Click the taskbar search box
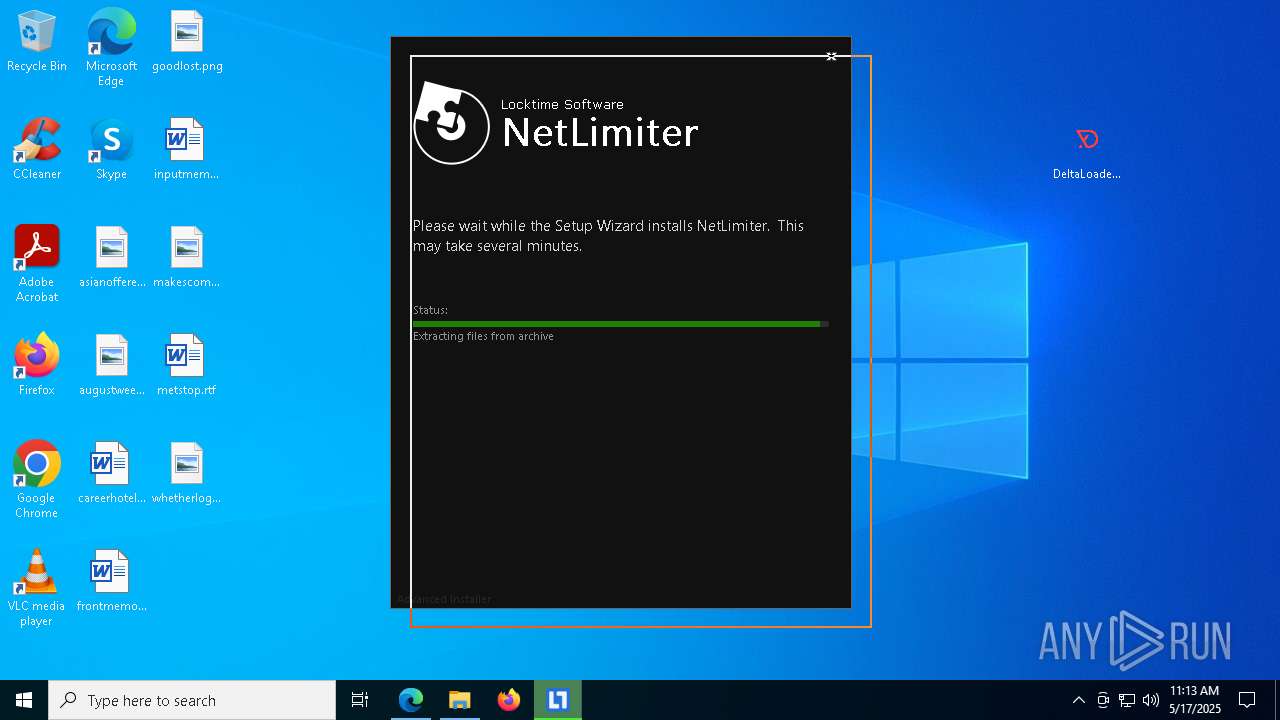Viewport: 1280px width, 720px height. (x=192, y=700)
